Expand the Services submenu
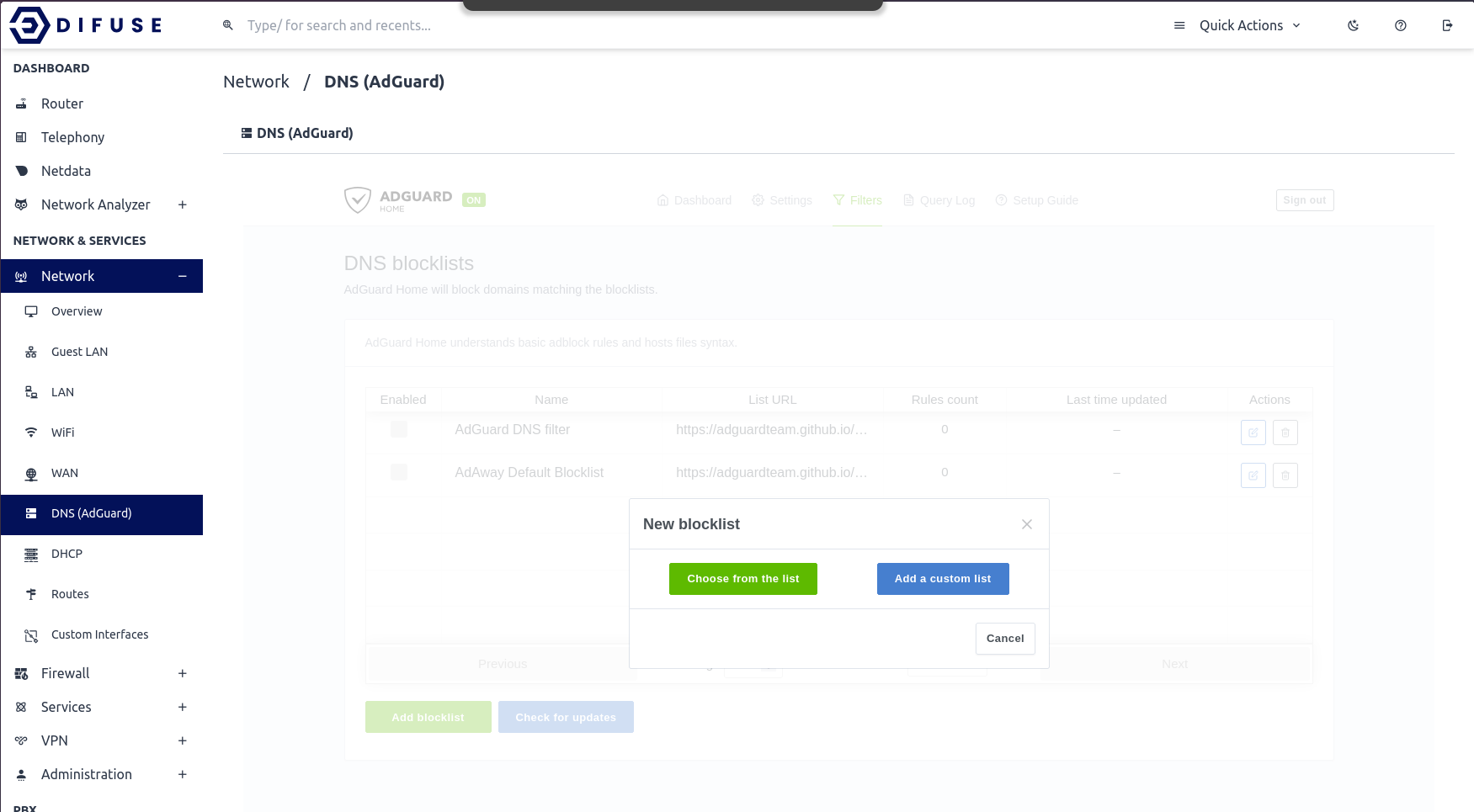Image resolution: width=1474 pixels, height=812 pixels. coord(182,707)
